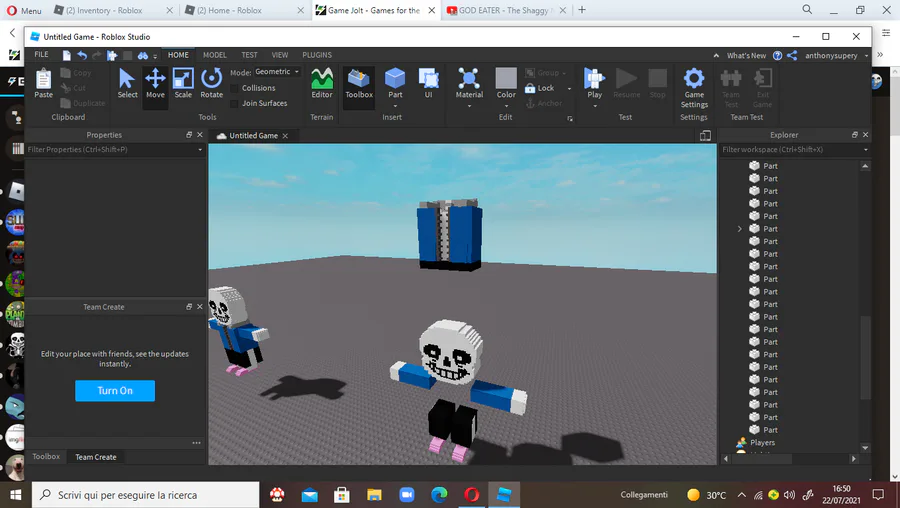Click the Explorer horizontal scrollbar
The image size is (900, 508).
(x=763, y=459)
